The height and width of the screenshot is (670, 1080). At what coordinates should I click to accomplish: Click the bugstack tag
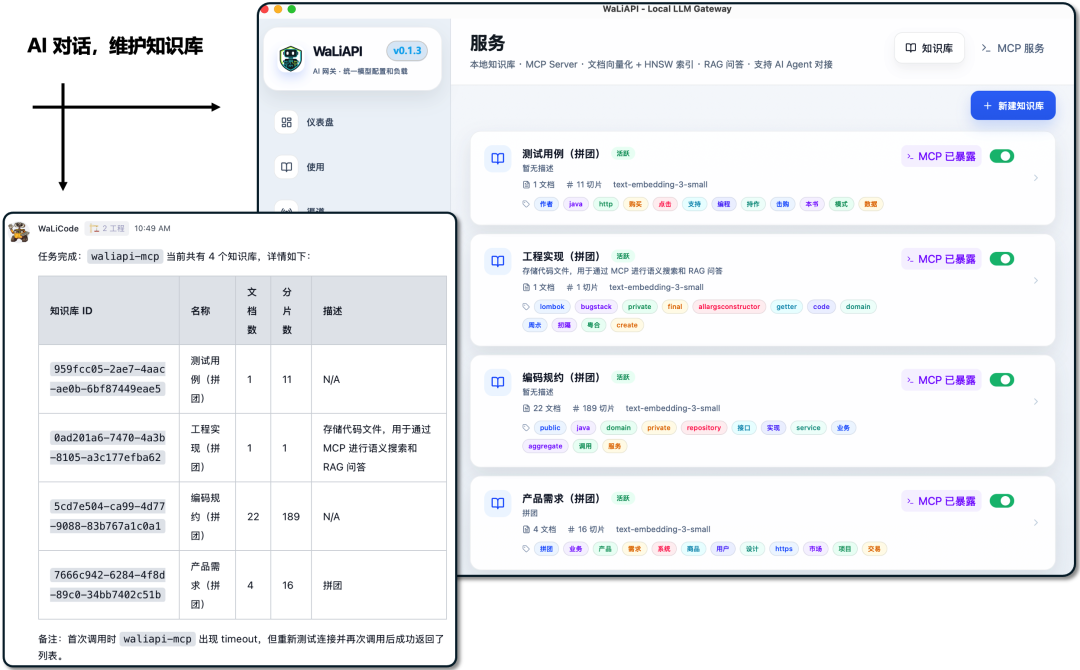[x=596, y=306]
